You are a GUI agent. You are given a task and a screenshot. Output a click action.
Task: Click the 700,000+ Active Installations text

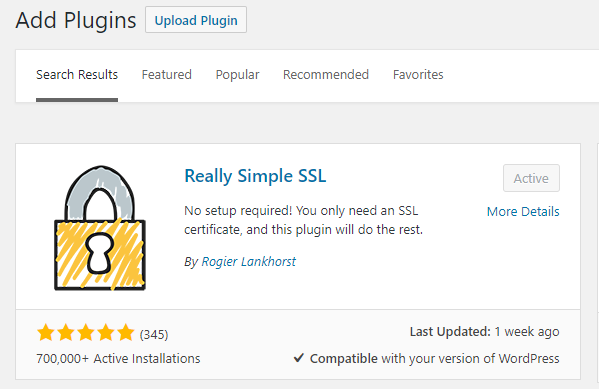pyautogui.click(x=118, y=358)
